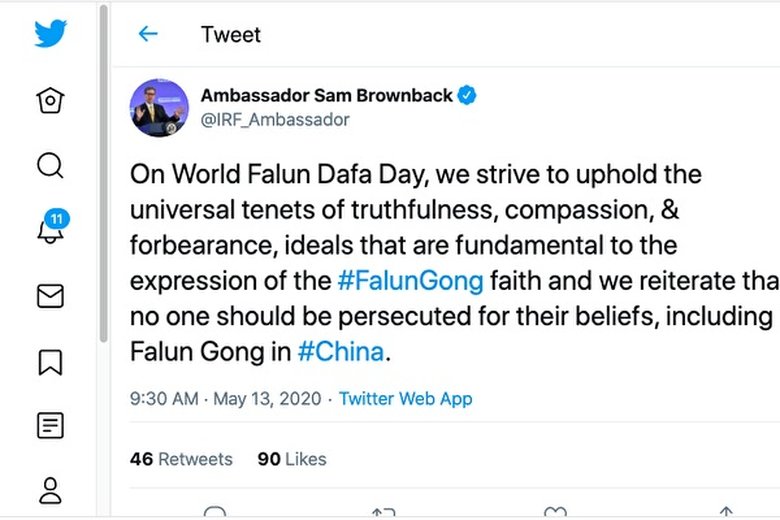Open Notifications bell with 11 badge

(50, 230)
